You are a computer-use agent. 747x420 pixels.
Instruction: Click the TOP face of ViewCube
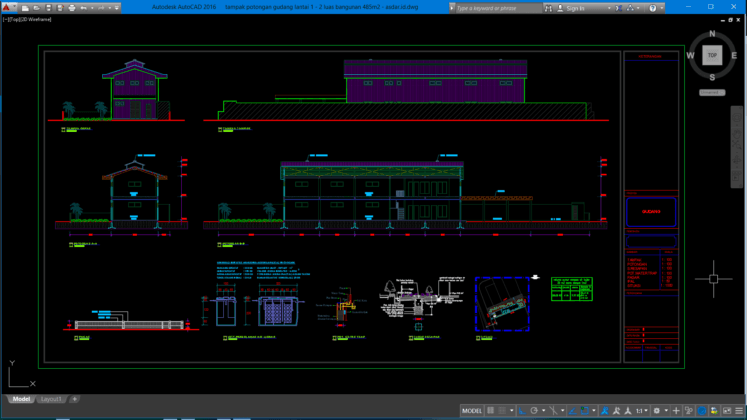[712, 56]
